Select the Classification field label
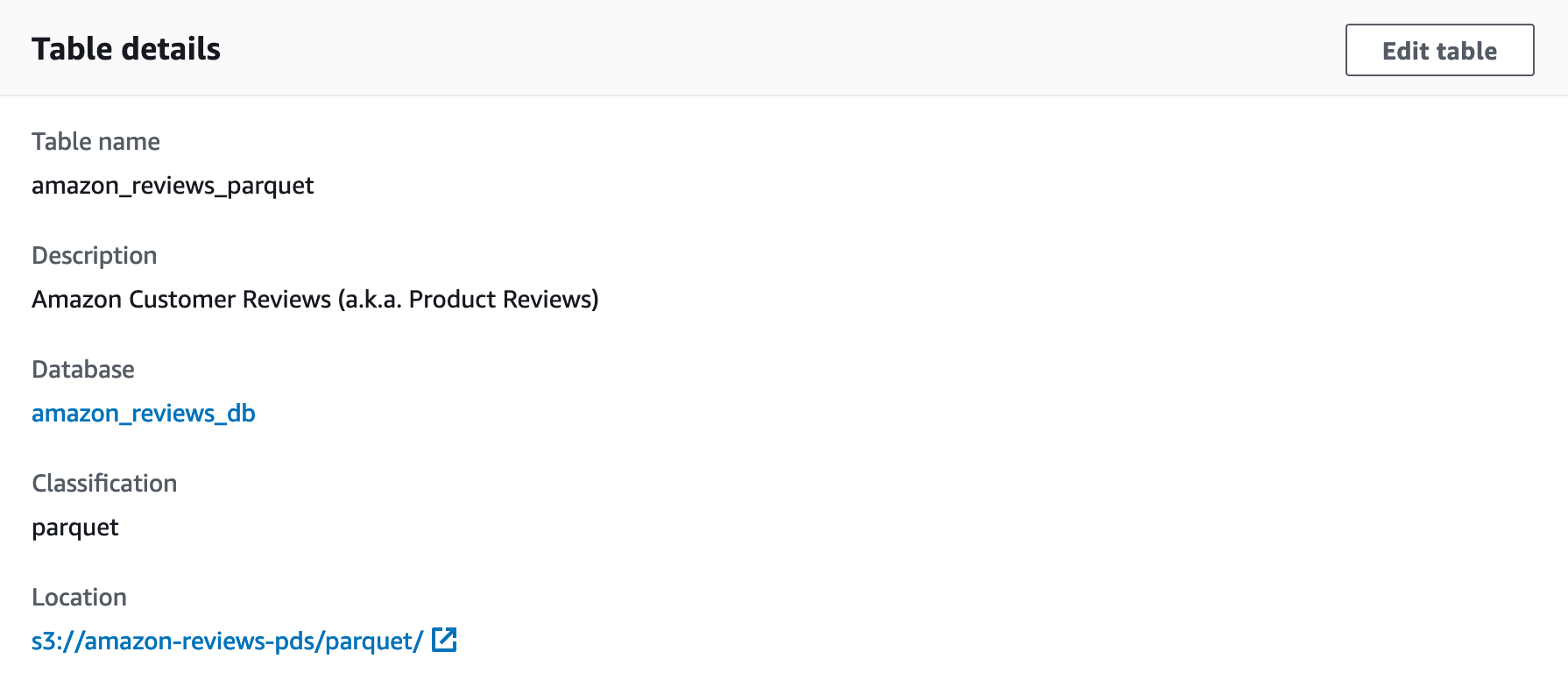The image size is (1568, 673). click(x=104, y=483)
